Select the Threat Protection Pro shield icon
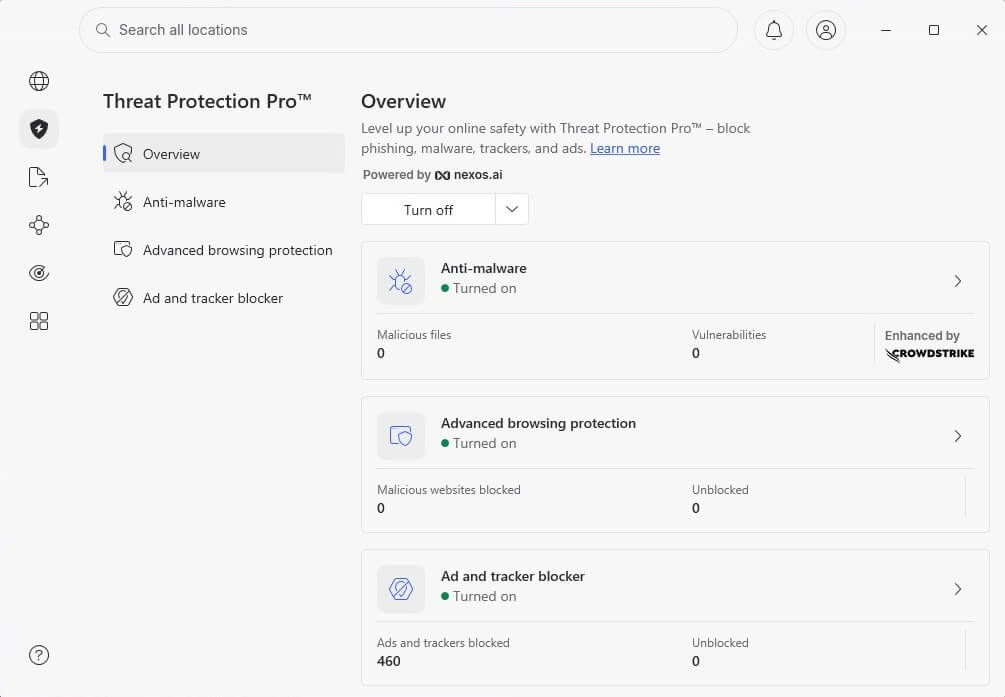 click(x=38, y=128)
